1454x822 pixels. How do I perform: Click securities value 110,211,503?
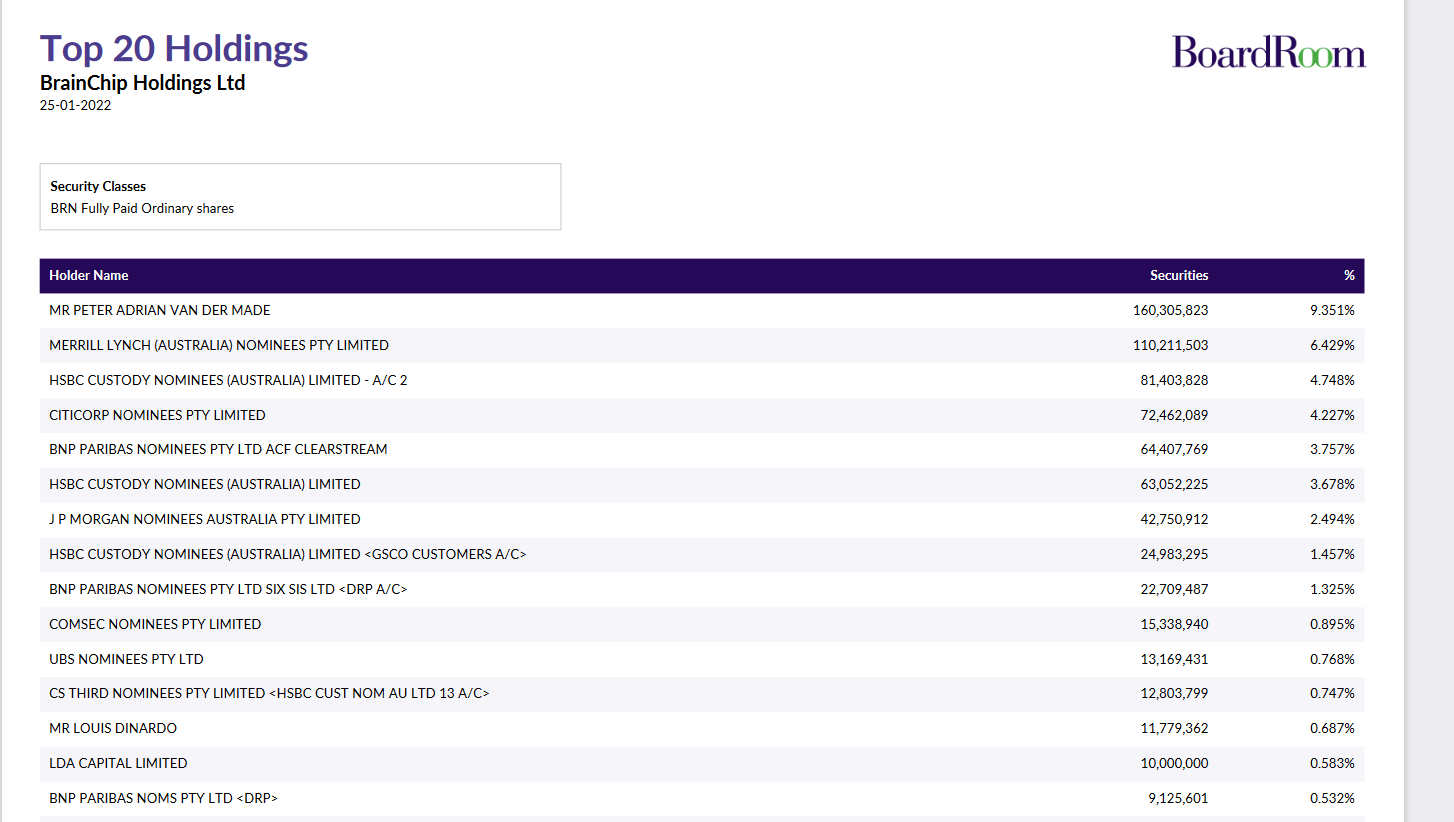point(1170,345)
